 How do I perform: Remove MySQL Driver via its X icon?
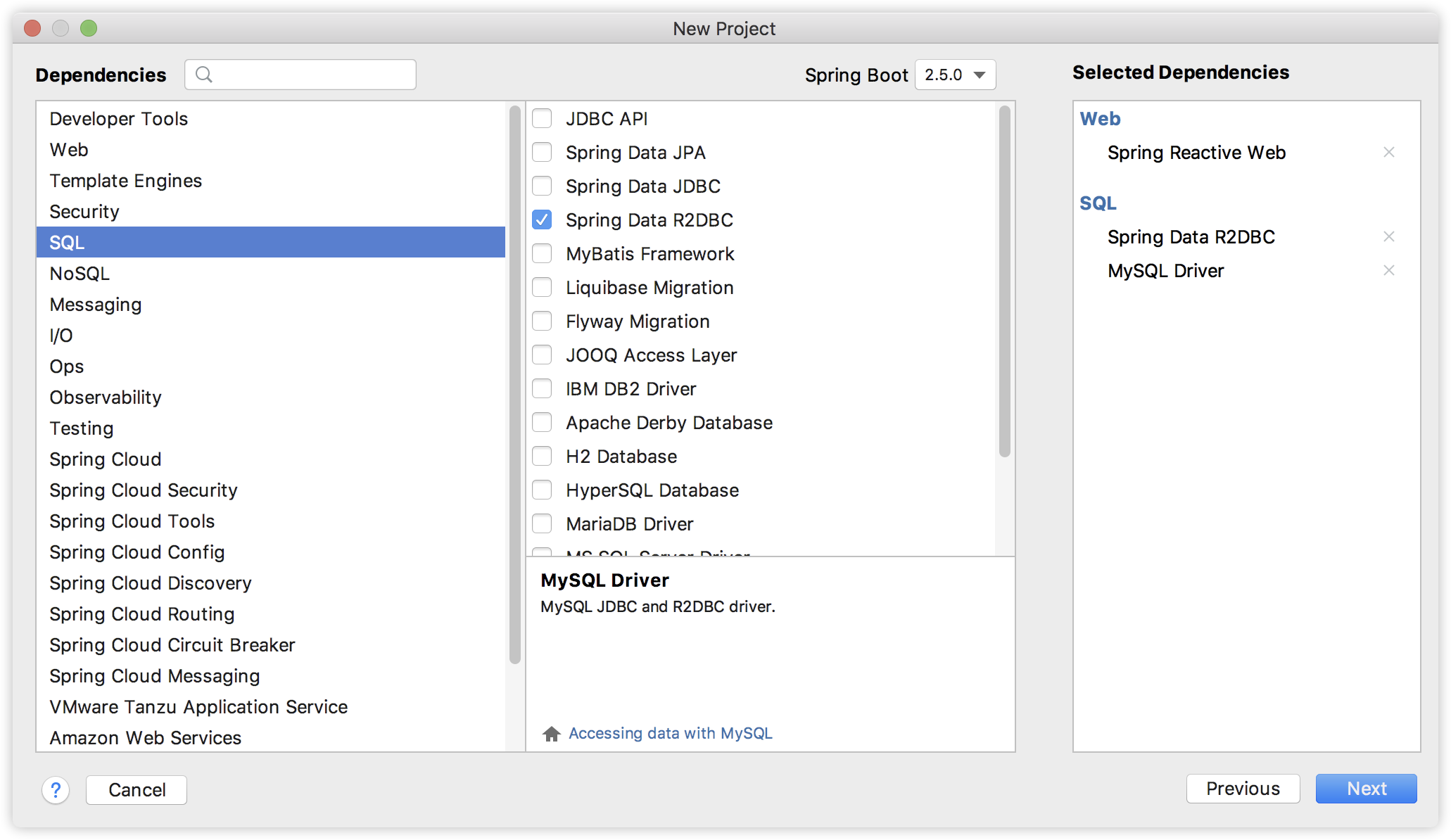[1388, 270]
